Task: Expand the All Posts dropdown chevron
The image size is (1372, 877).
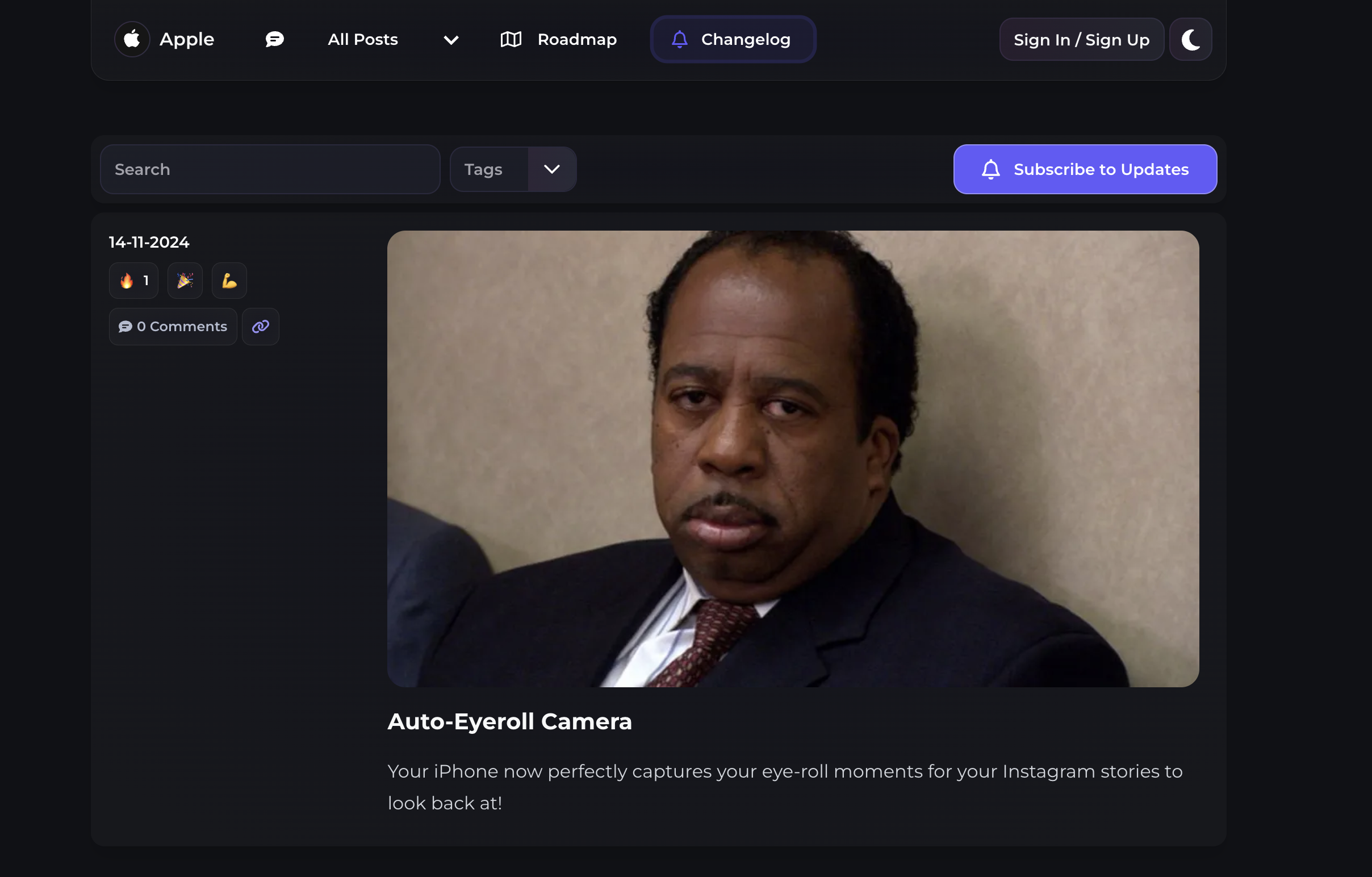Action: [451, 40]
